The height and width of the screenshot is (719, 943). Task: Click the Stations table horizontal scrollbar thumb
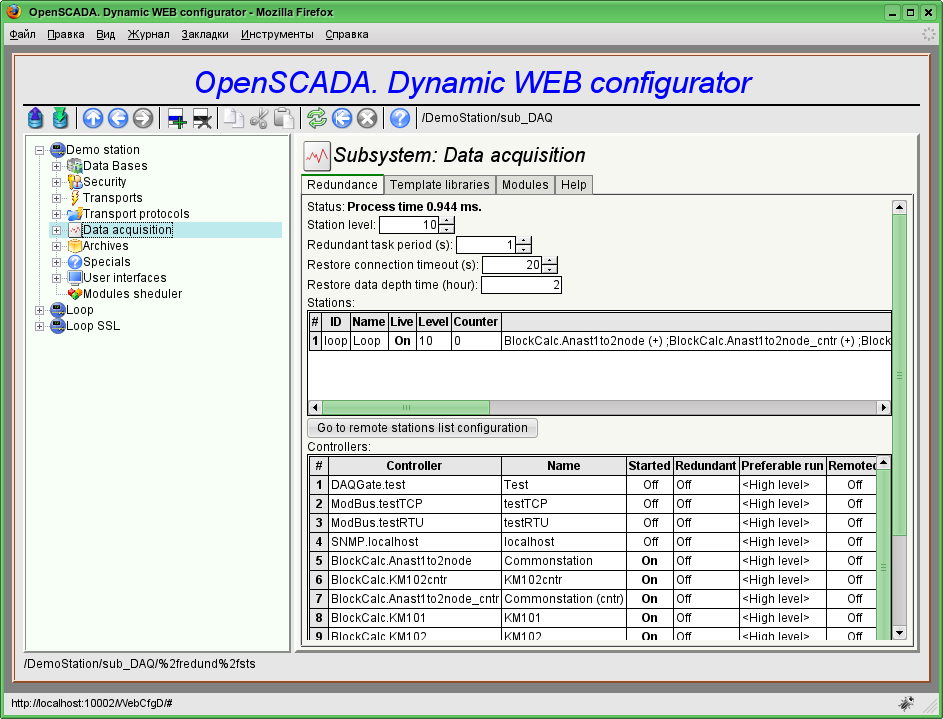[406, 408]
